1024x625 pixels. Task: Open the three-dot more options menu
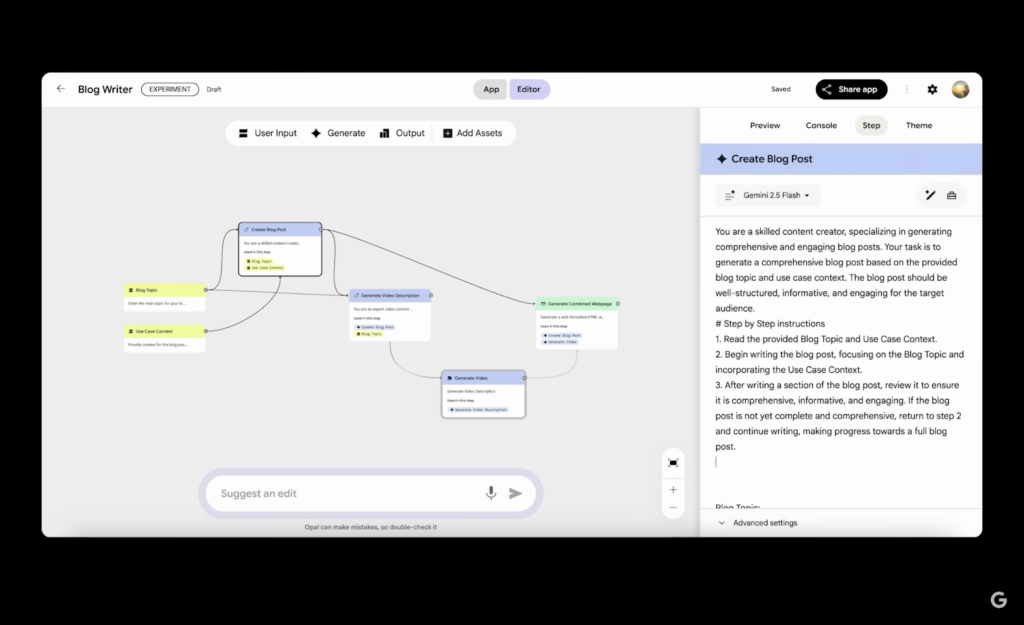(906, 89)
